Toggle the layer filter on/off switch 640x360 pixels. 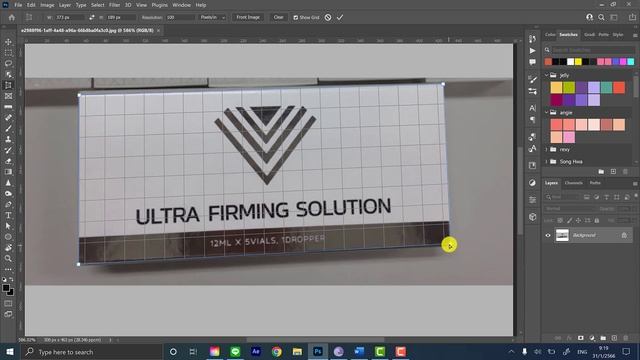[636, 196]
